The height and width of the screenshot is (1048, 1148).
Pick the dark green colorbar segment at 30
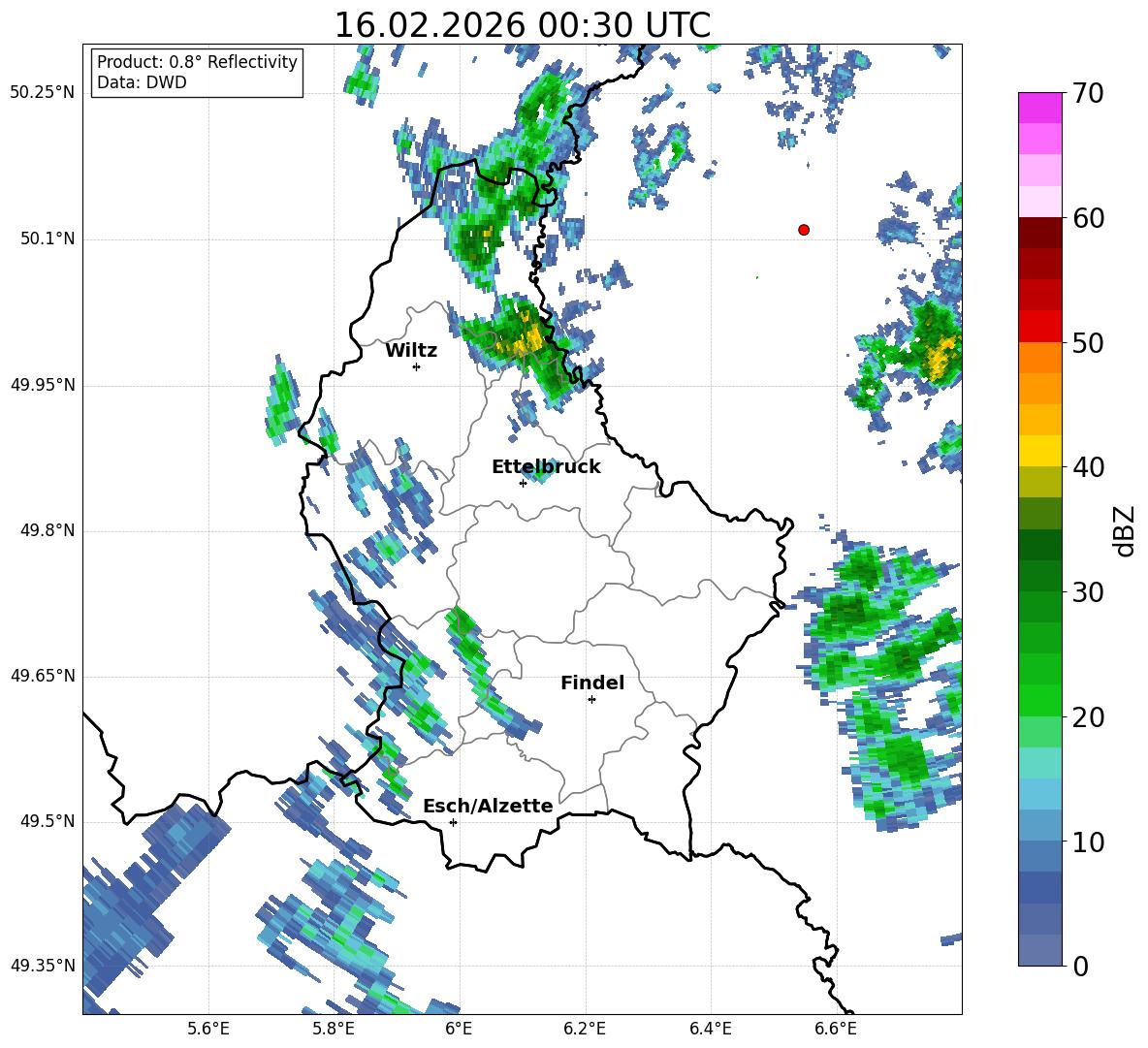click(1039, 576)
